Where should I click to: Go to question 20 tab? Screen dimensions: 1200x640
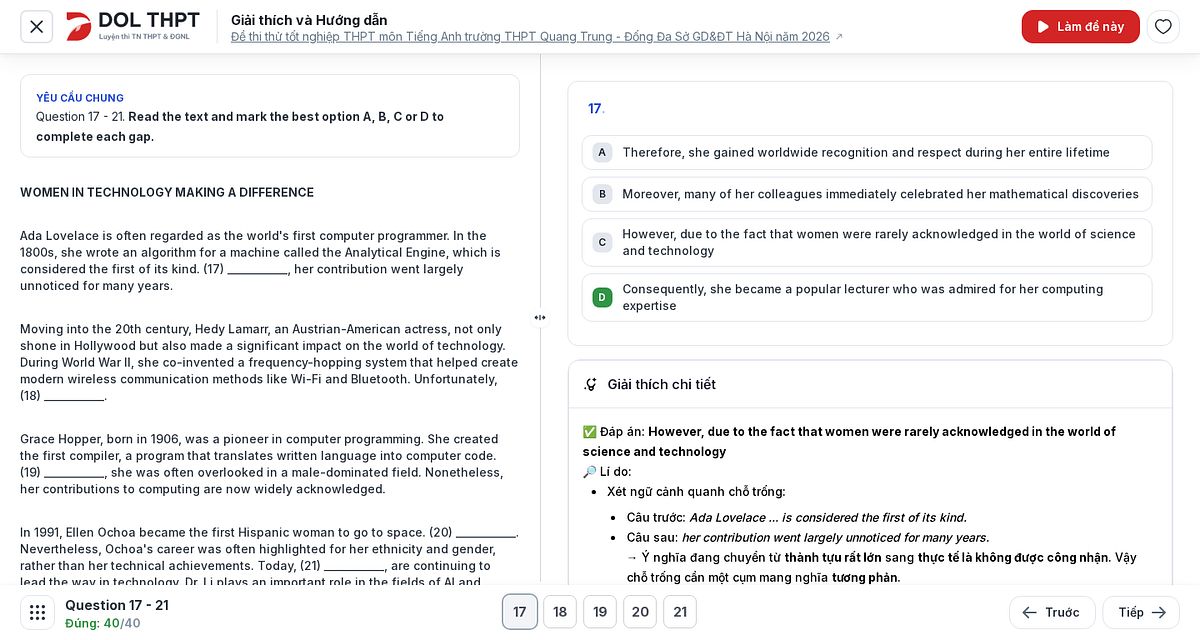[x=640, y=612]
